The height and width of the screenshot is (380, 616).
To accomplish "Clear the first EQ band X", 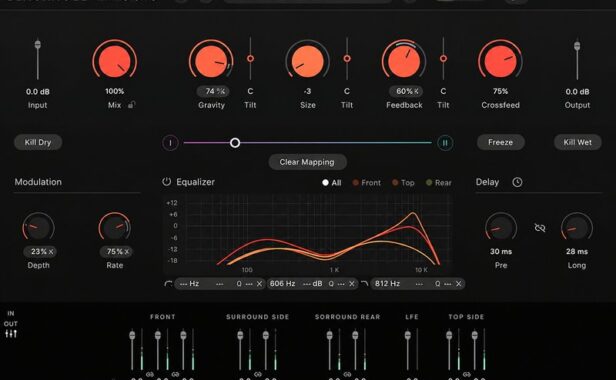I will [259, 284].
